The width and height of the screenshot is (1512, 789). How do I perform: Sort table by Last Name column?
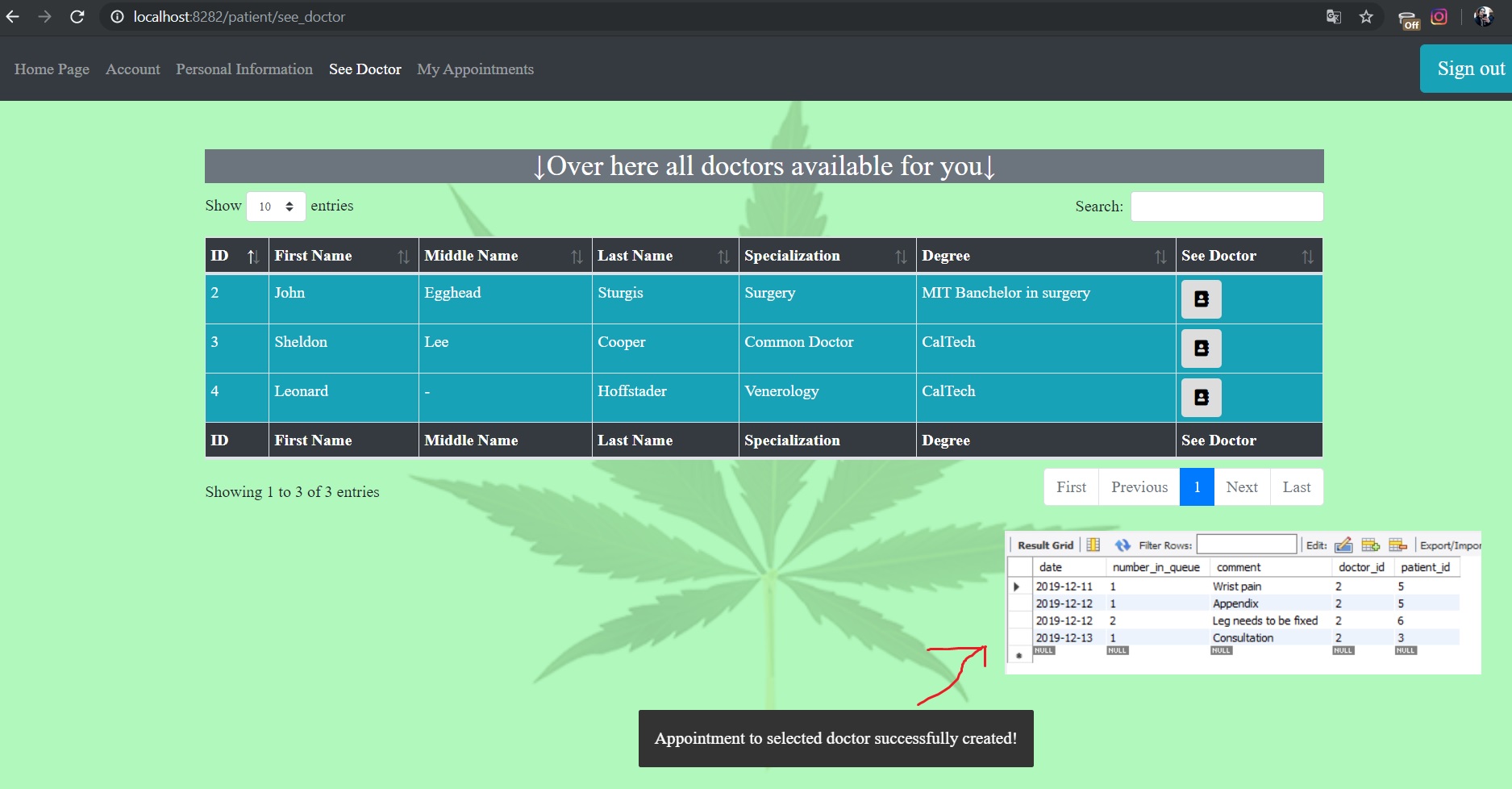coord(664,256)
